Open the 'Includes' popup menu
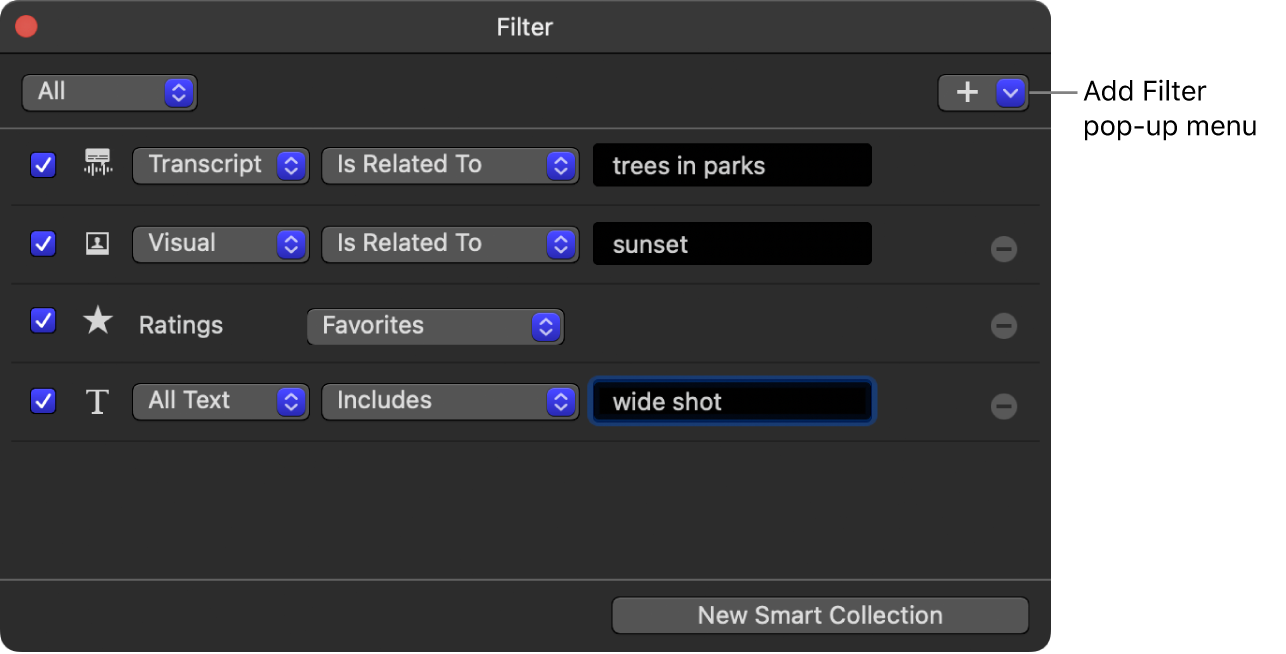 [450, 401]
